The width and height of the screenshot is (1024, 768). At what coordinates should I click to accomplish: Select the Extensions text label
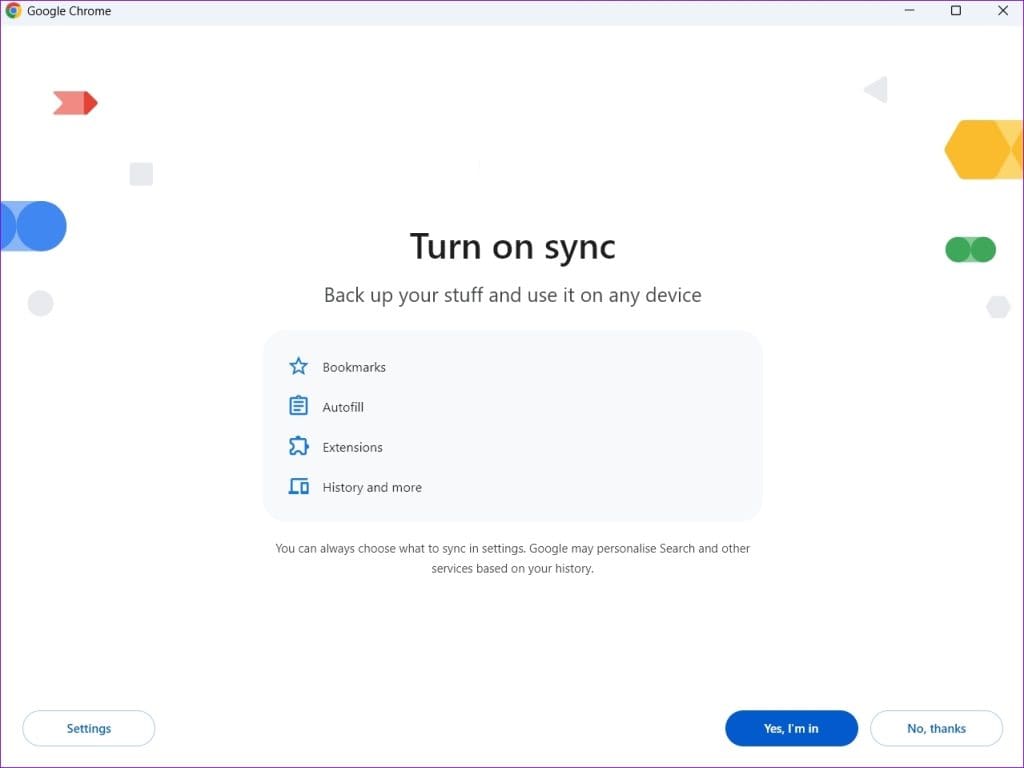pos(352,447)
